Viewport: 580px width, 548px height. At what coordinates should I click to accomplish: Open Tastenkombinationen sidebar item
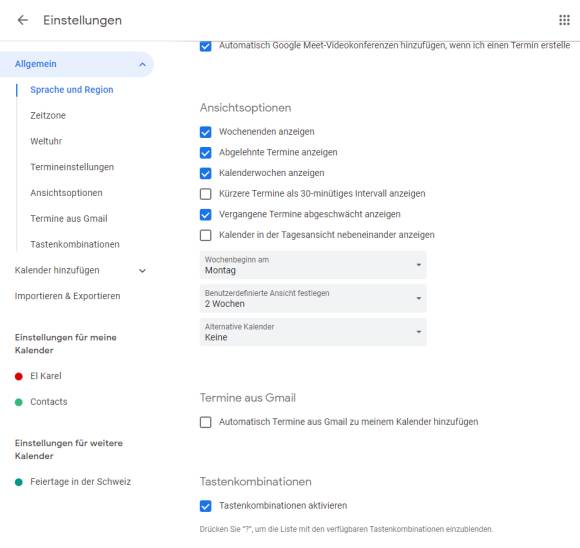75,245
